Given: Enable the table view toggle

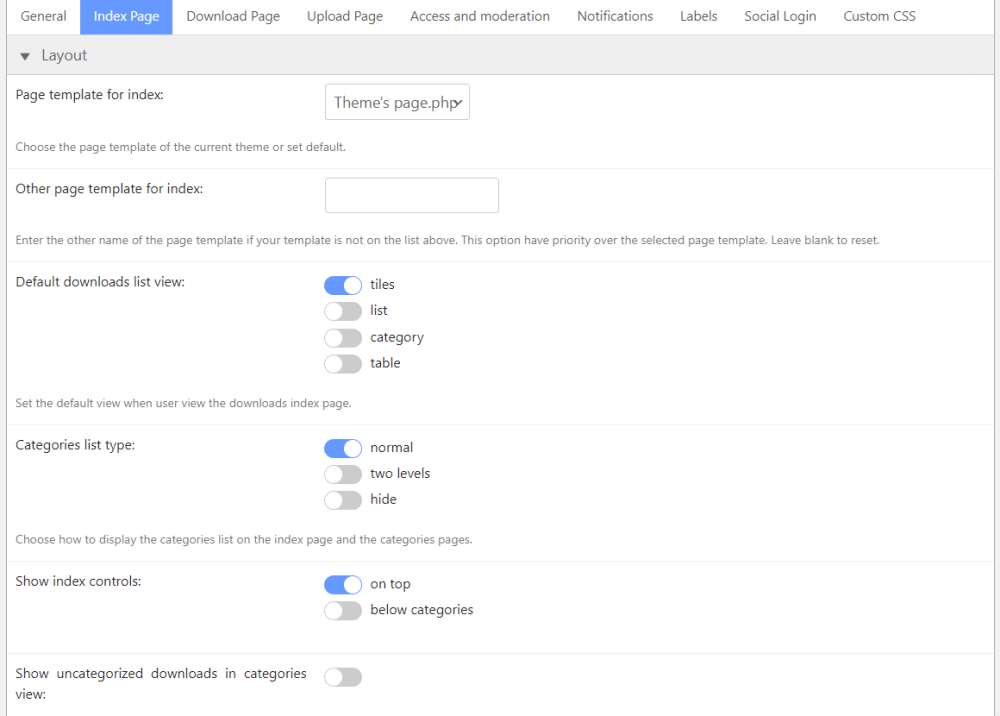Looking at the screenshot, I should (x=343, y=364).
